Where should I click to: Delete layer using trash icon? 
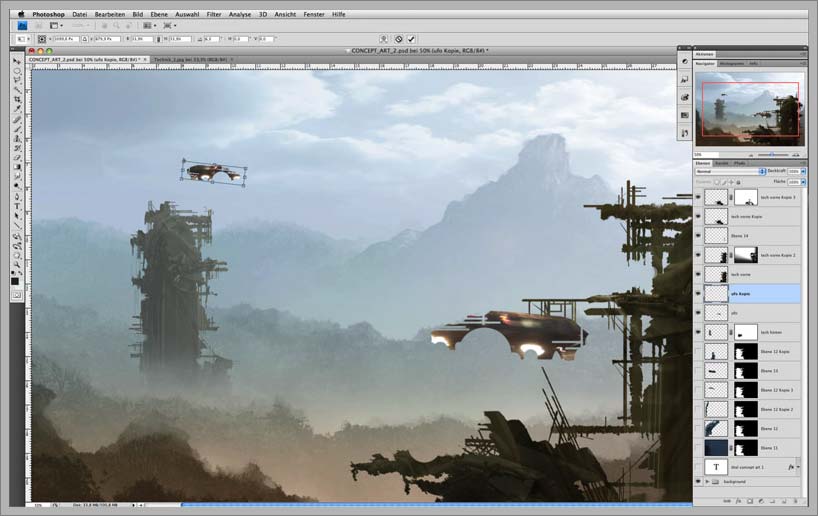796,501
